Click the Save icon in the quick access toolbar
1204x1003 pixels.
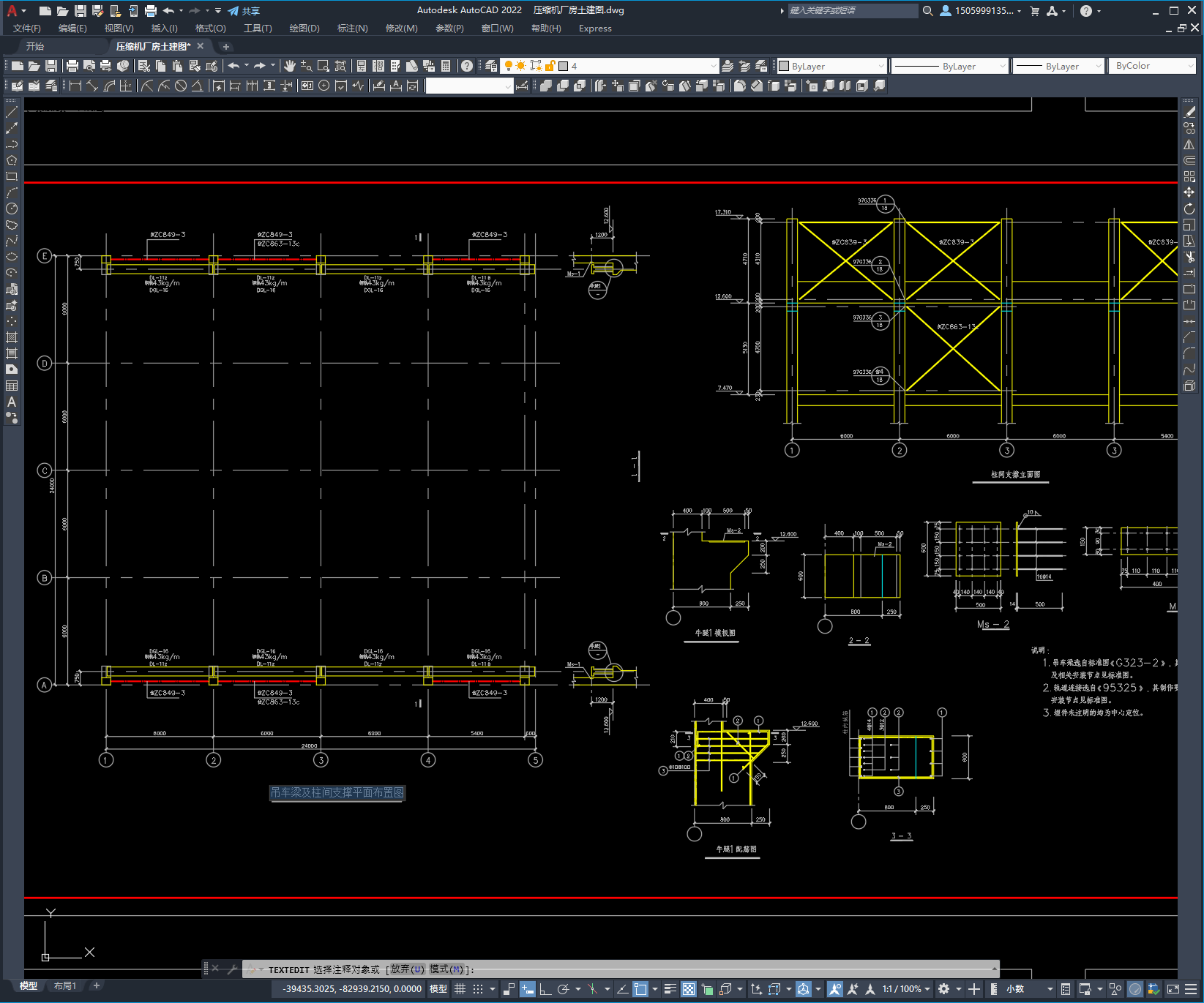click(81, 10)
